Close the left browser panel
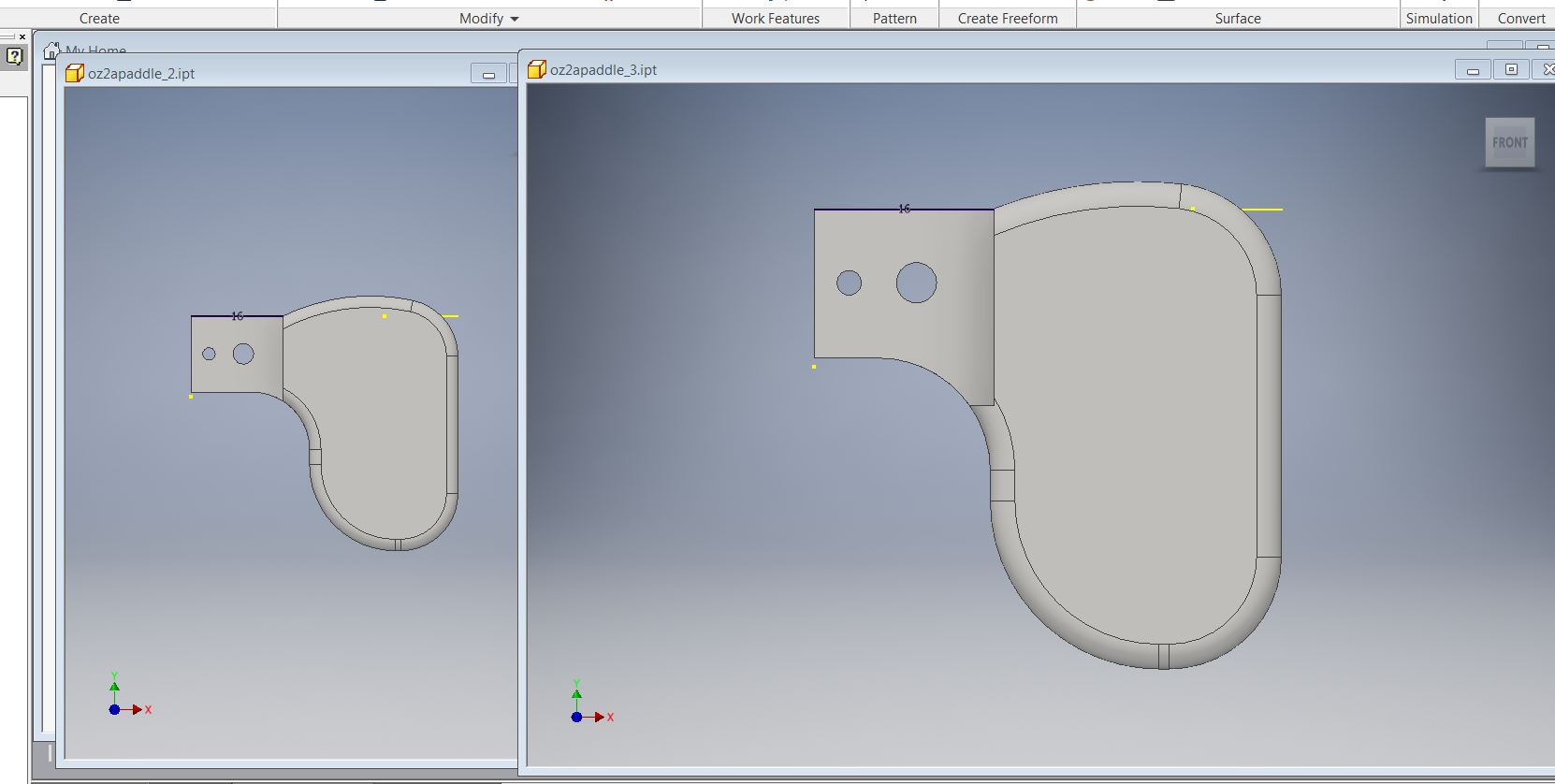The image size is (1555, 784). (x=22, y=36)
